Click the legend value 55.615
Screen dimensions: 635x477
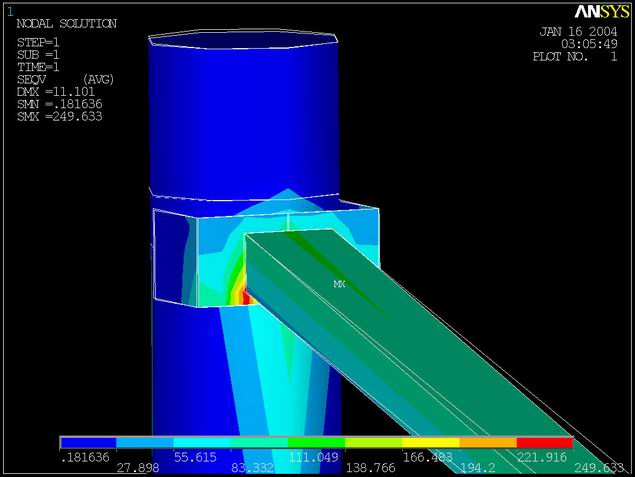[x=195, y=457]
